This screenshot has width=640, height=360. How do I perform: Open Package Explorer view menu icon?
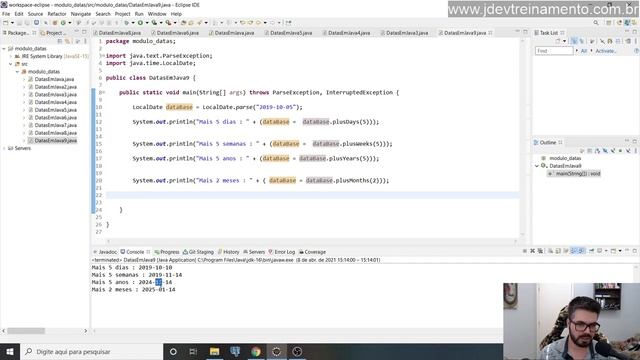point(86,41)
